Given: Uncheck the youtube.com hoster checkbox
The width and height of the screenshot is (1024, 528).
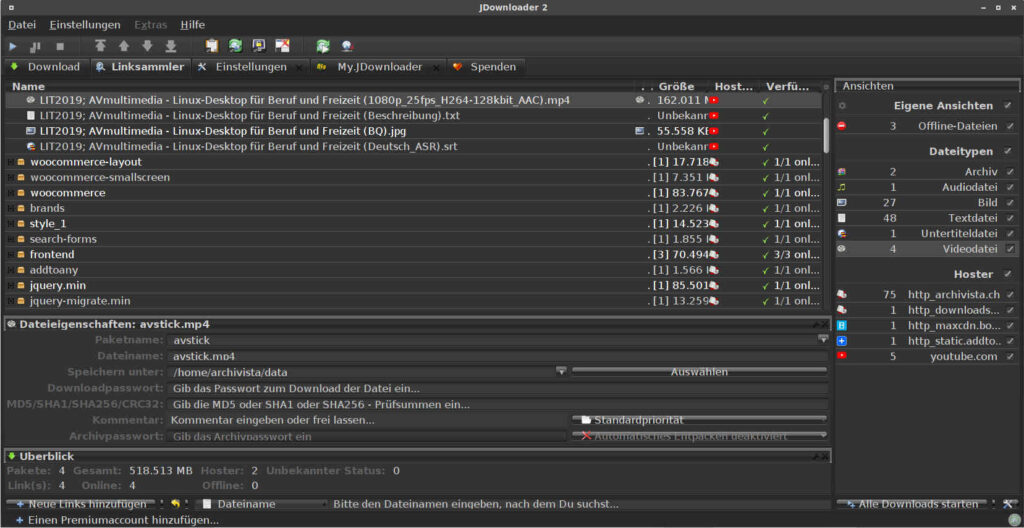Looking at the screenshot, I should point(1010,356).
